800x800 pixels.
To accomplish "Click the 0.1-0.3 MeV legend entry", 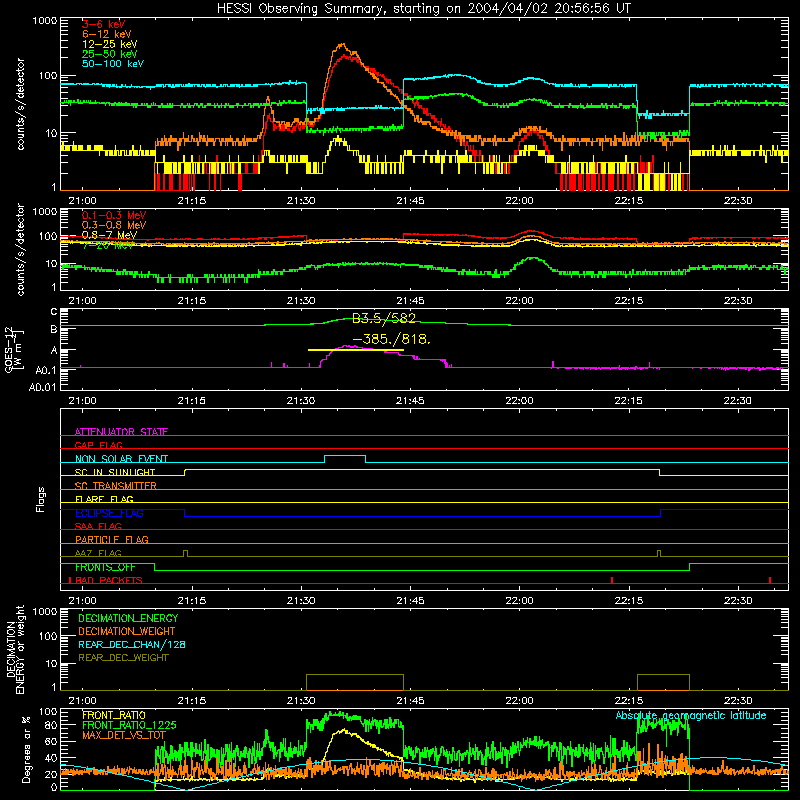I will tap(114, 215).
